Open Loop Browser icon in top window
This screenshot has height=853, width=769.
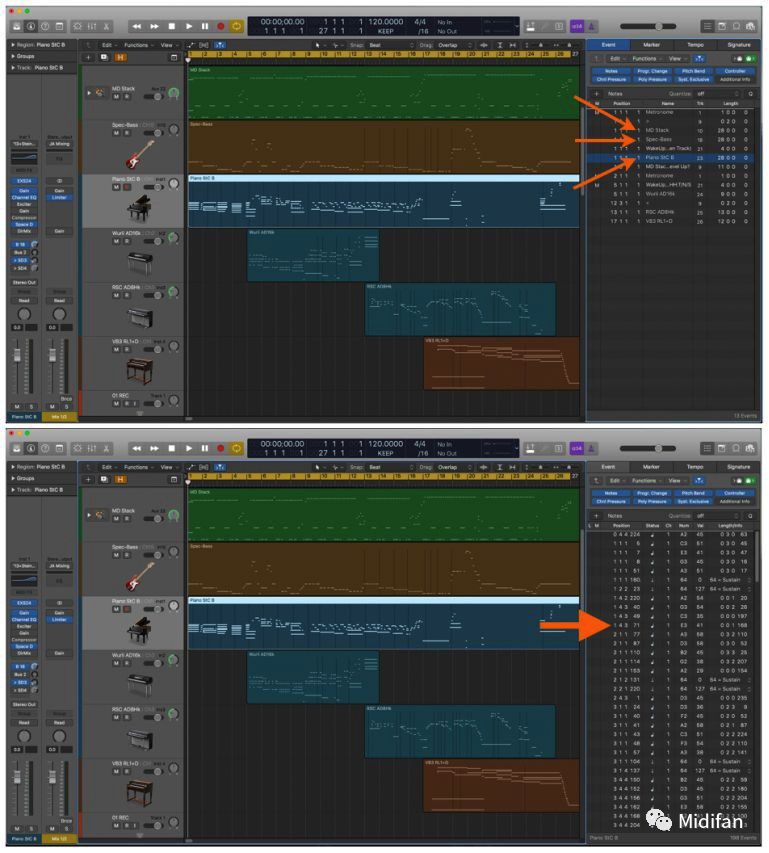click(736, 26)
